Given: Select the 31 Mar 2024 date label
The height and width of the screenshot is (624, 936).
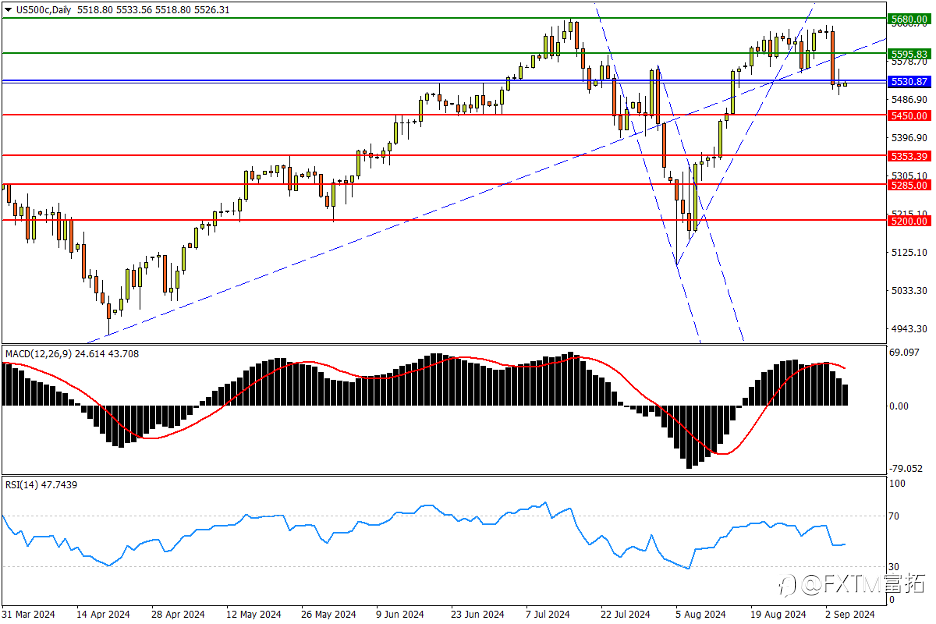Looking at the screenshot, I should point(28,614).
